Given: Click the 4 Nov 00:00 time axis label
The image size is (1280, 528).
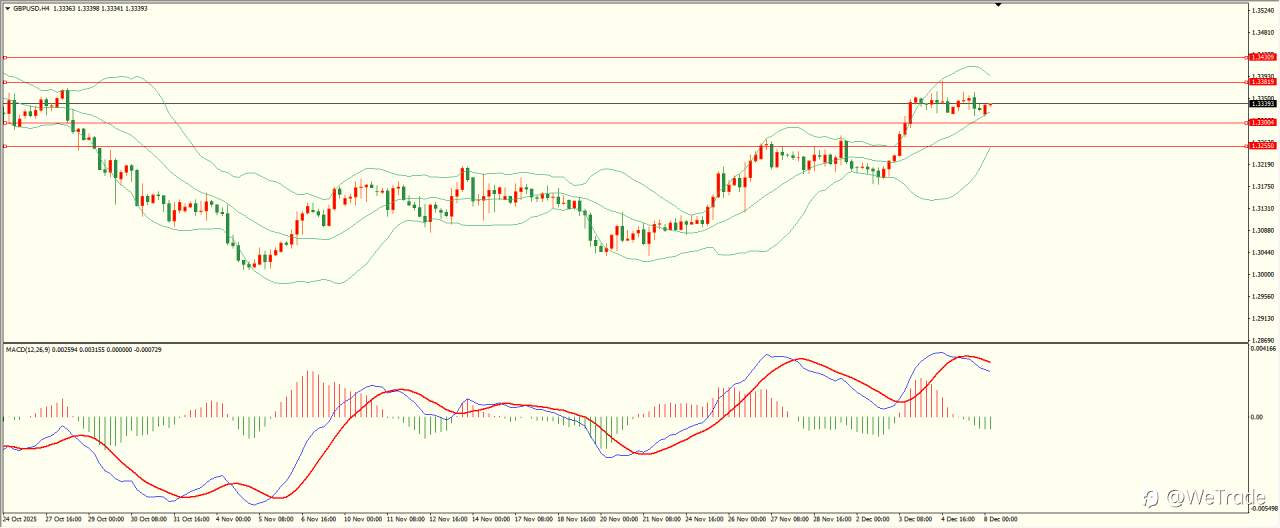Looking at the screenshot, I should [x=235, y=520].
